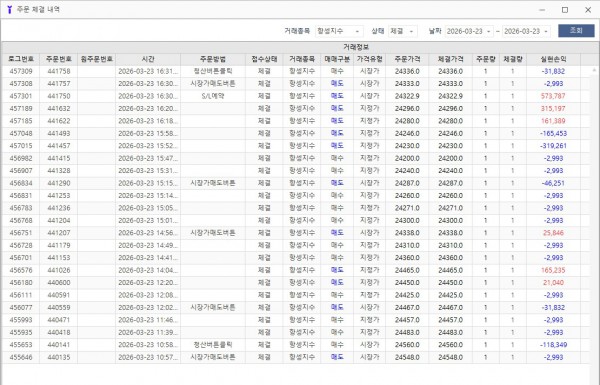Click log number 455646 cell

[21, 357]
